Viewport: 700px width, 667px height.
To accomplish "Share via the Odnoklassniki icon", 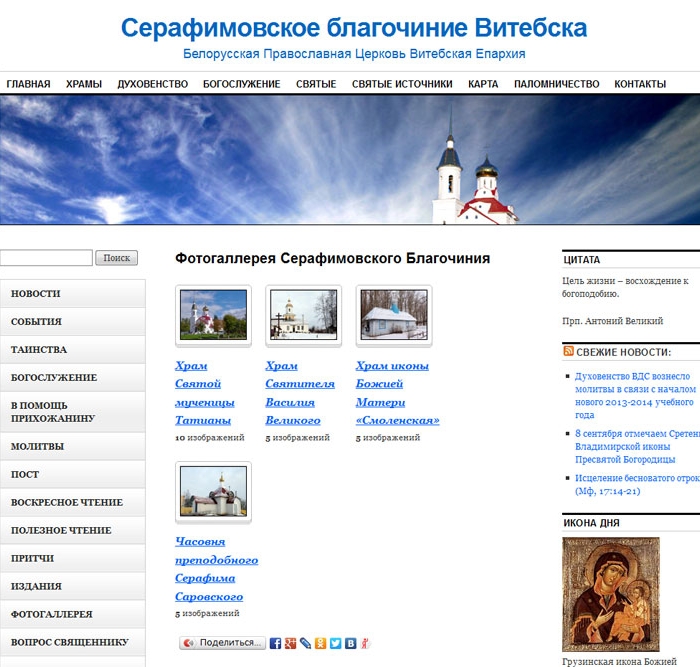I will pos(321,643).
